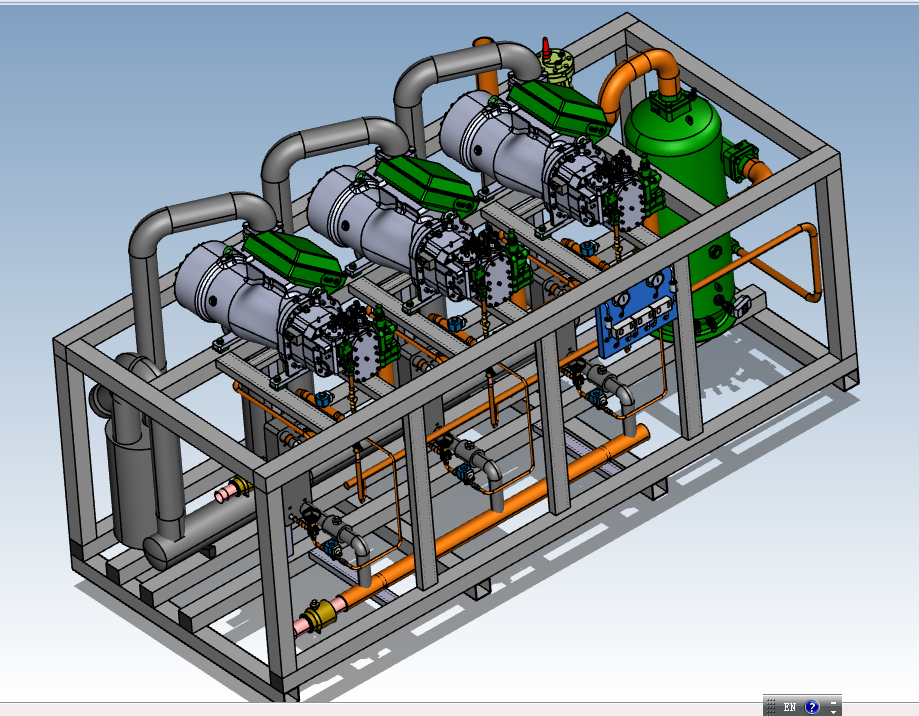Open the language bar options dropdown arrow
Image resolution: width=919 pixels, height=716 pixels.
point(833,711)
